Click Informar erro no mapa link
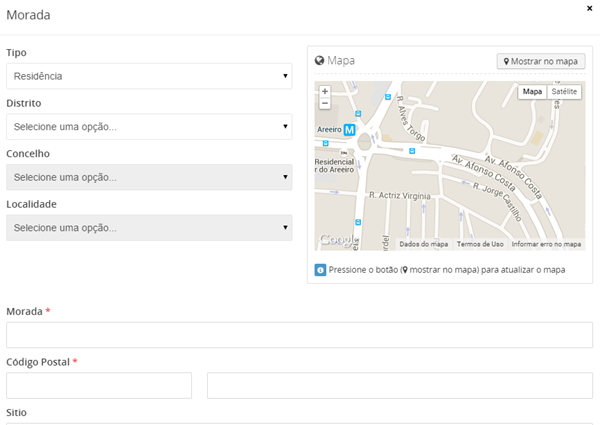The image size is (600, 425). click(546, 244)
